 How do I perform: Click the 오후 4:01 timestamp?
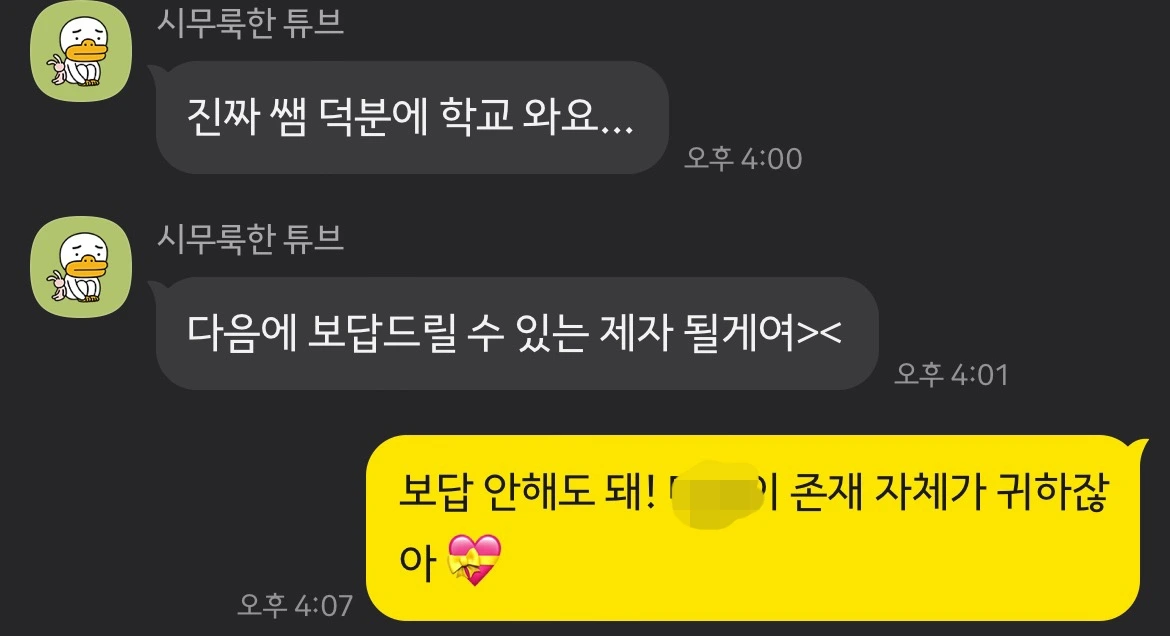pyautogui.click(x=951, y=374)
